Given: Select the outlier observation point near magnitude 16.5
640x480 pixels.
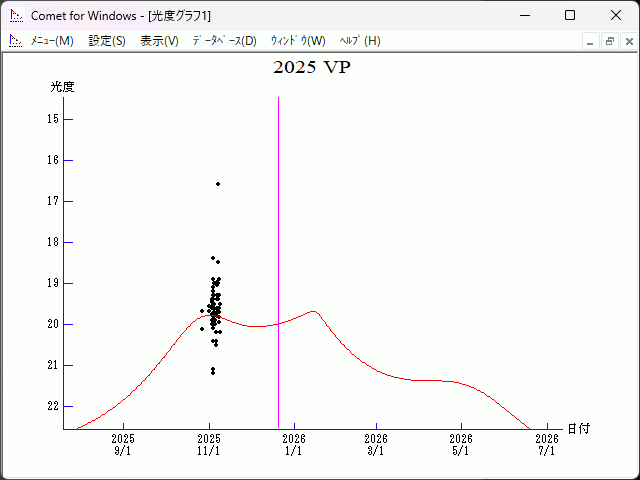Looking at the screenshot, I should [218, 184].
